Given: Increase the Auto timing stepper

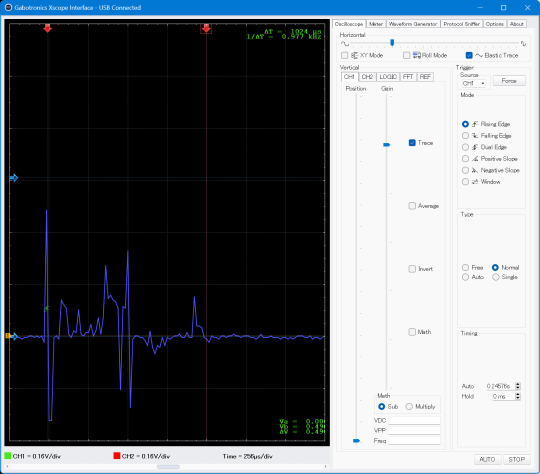Looking at the screenshot, I should click(x=518, y=384).
